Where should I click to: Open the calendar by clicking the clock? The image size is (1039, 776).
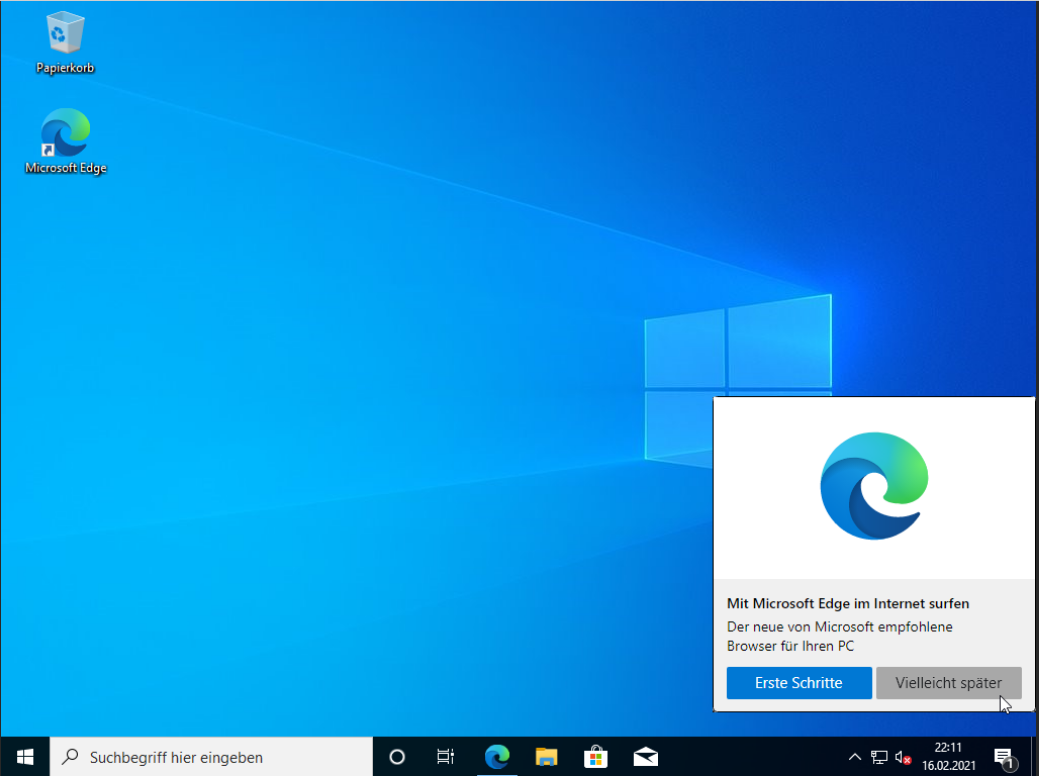[947, 757]
